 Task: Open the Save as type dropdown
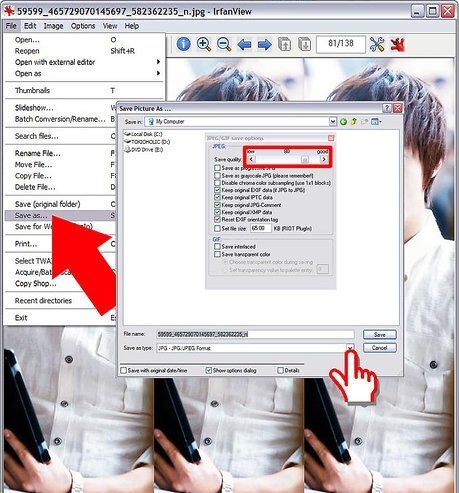coord(350,348)
